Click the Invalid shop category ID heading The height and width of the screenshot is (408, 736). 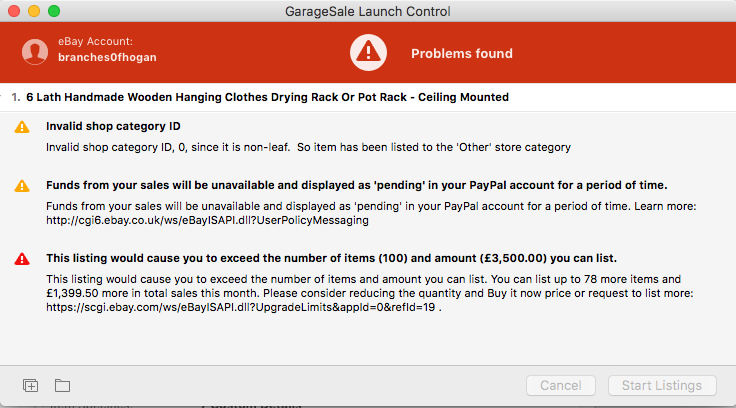tap(113, 126)
